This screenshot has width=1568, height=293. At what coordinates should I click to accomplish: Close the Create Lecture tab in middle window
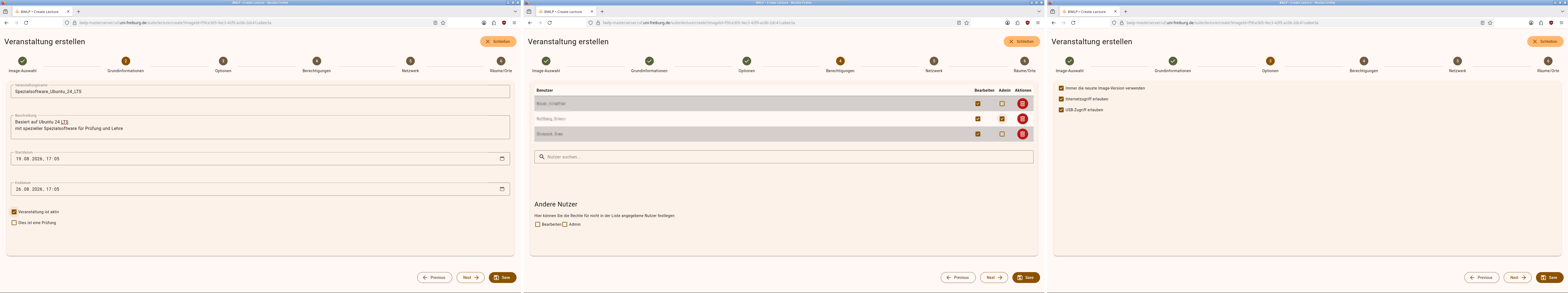[x=592, y=12]
